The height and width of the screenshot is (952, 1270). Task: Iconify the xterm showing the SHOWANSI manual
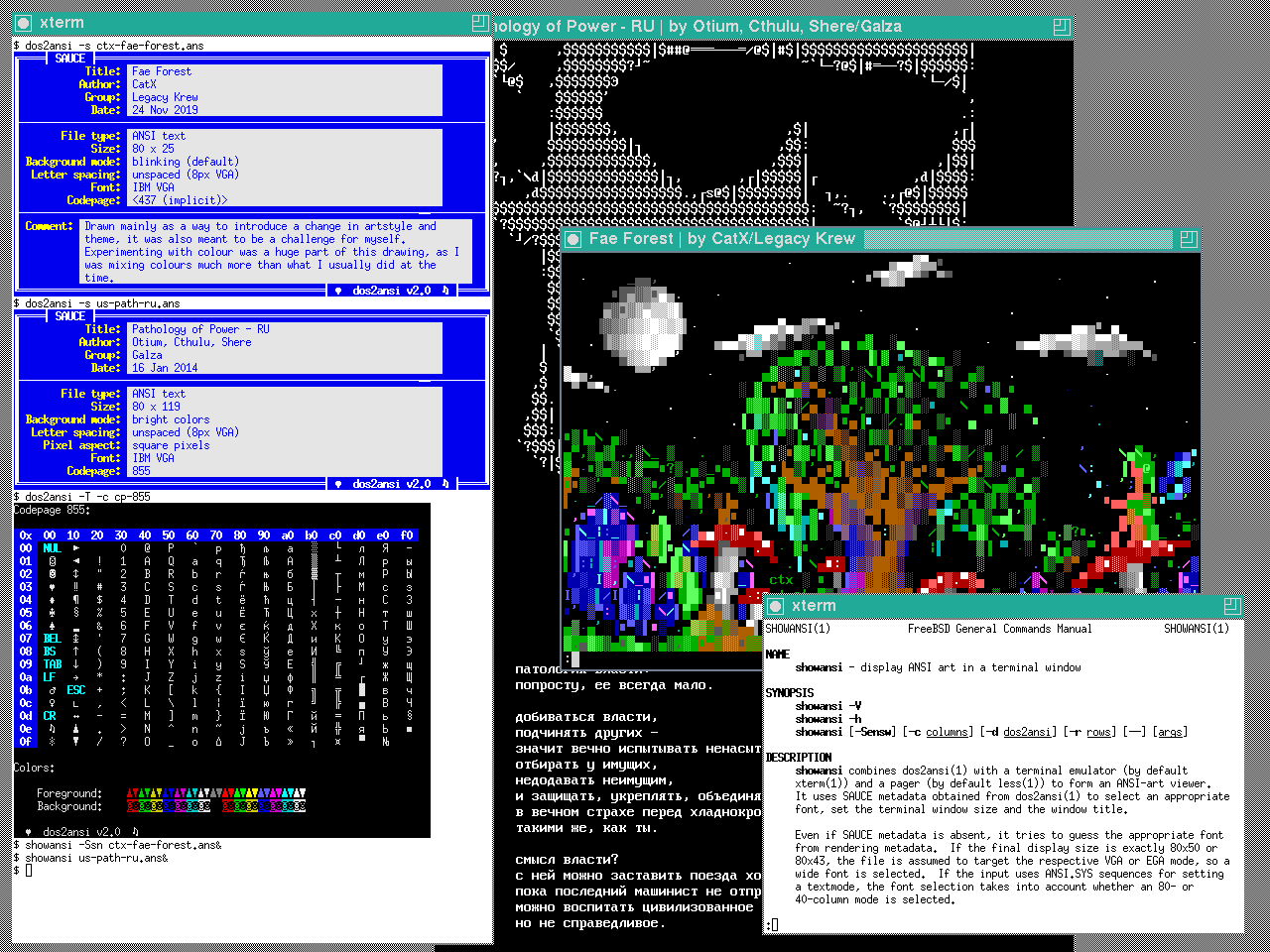click(775, 606)
